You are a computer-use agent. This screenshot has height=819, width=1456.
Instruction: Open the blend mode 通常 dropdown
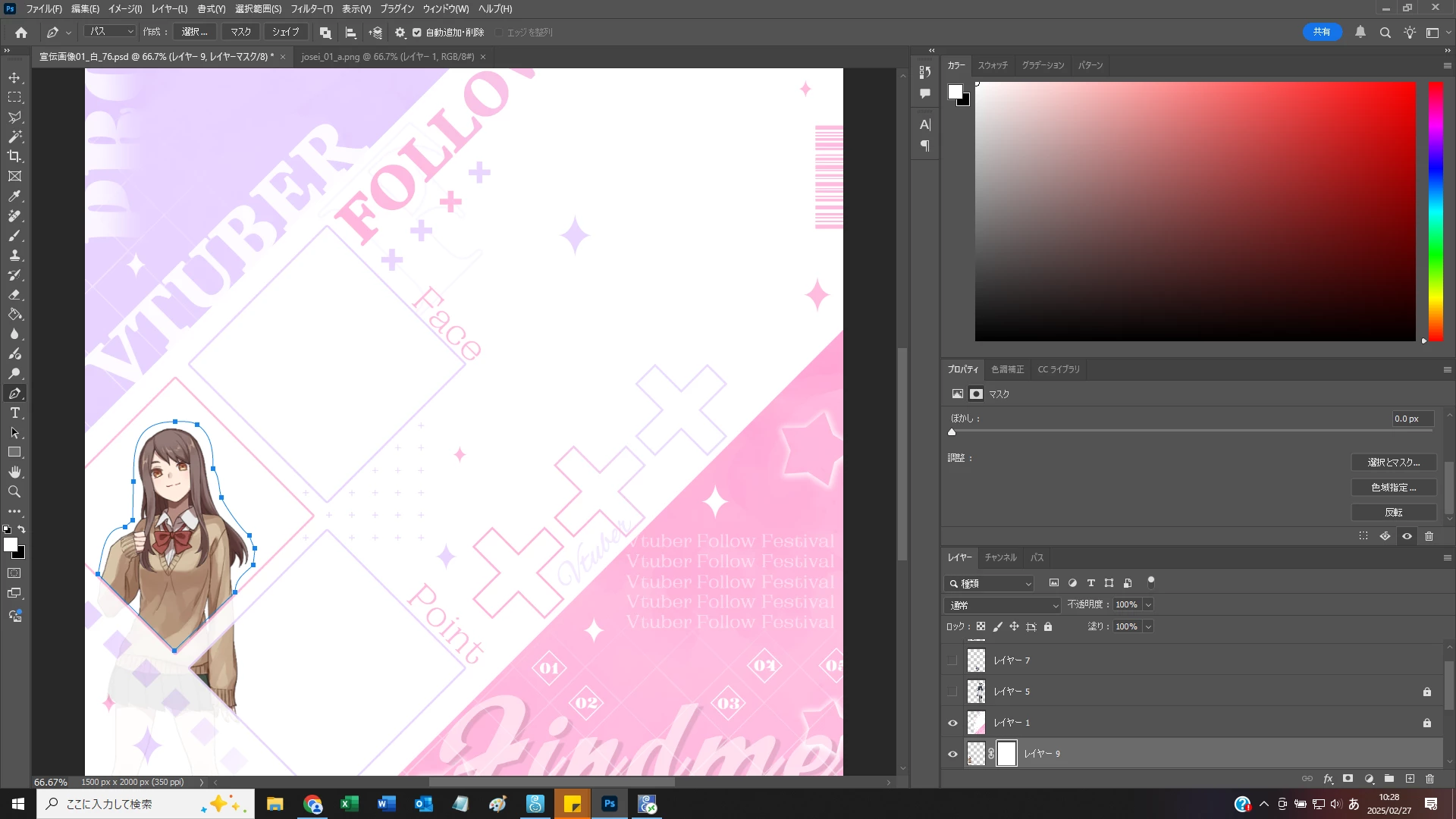point(1003,605)
